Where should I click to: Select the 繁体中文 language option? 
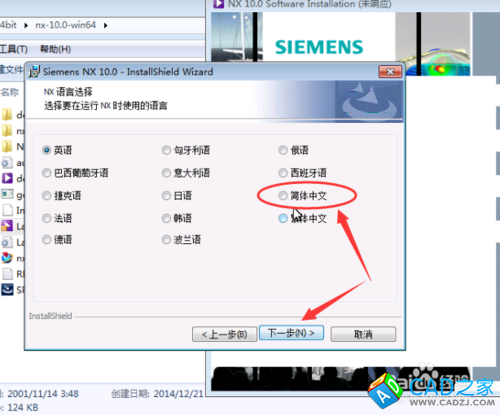click(x=283, y=218)
